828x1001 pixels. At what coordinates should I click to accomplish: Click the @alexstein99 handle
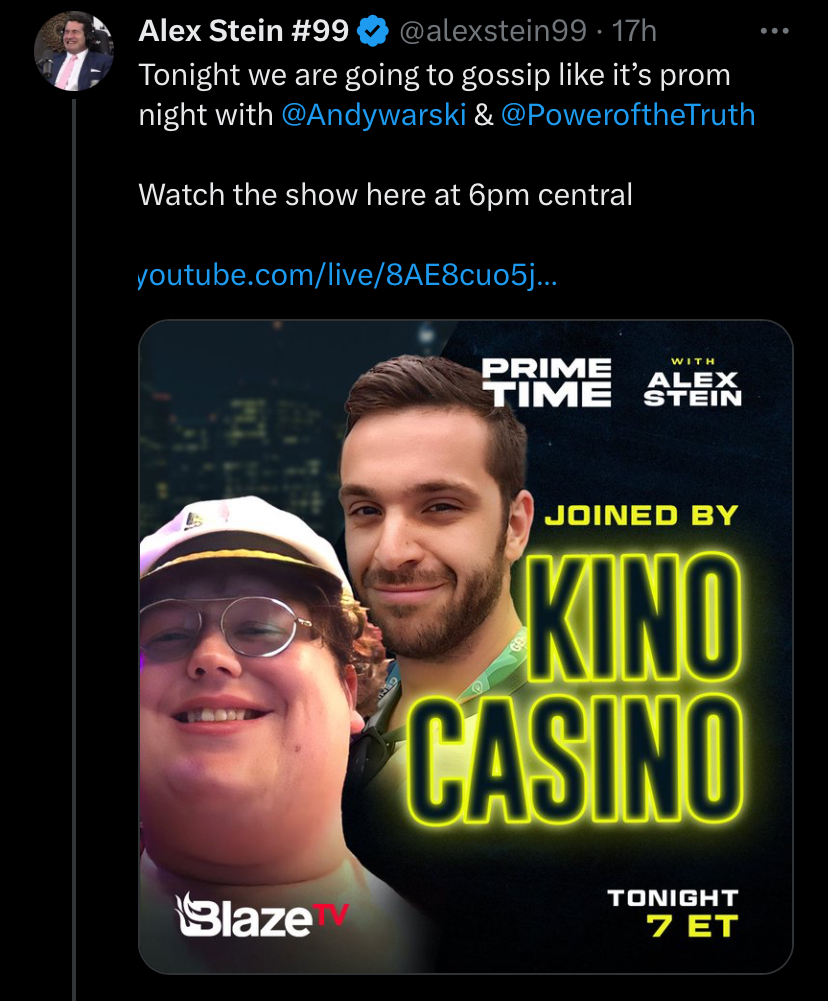(493, 31)
